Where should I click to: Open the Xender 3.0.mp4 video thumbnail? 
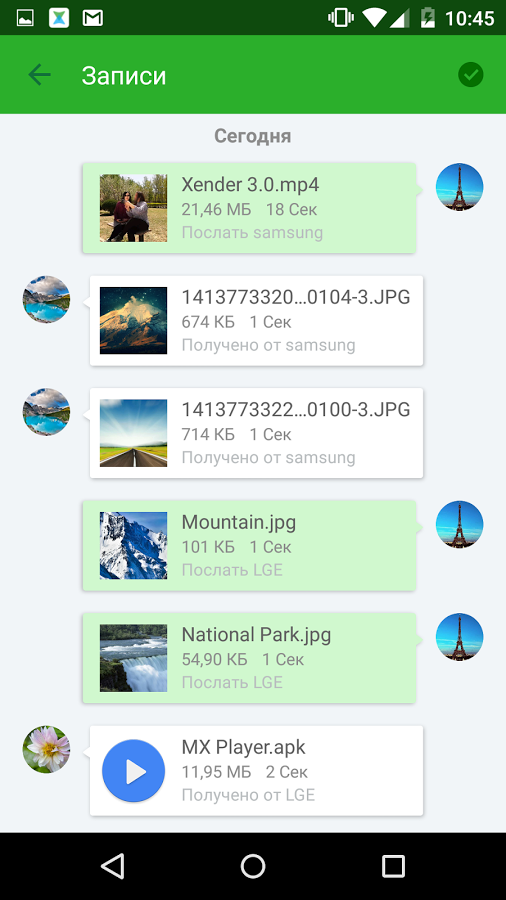[x=133, y=208]
